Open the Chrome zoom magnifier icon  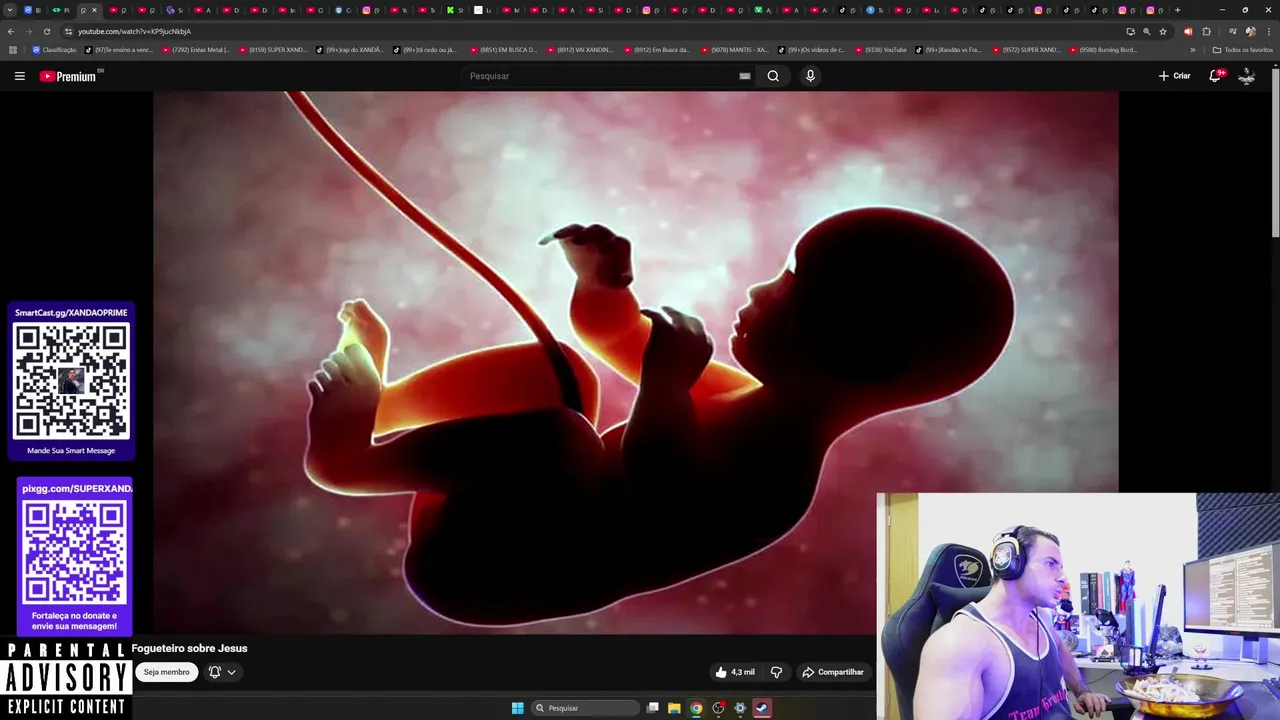coord(1147,32)
